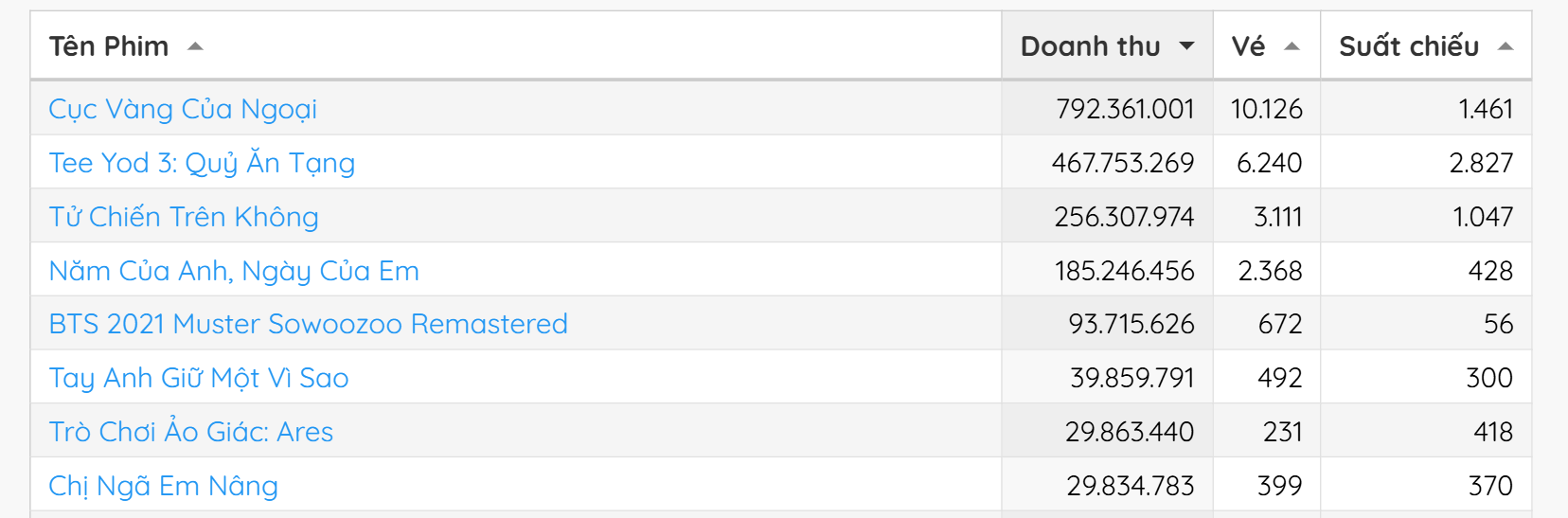This screenshot has width=1568, height=518.
Task: Click showtimes cell showing 1.047
Action: [1483, 217]
